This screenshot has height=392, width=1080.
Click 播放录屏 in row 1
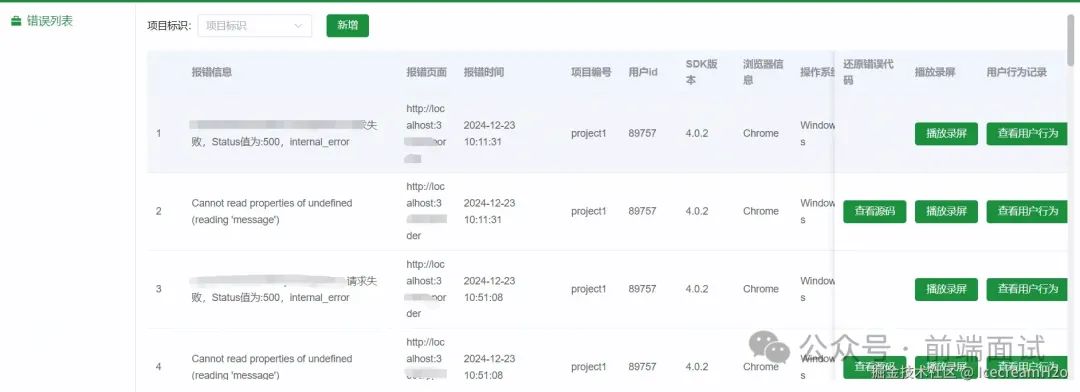coord(946,134)
